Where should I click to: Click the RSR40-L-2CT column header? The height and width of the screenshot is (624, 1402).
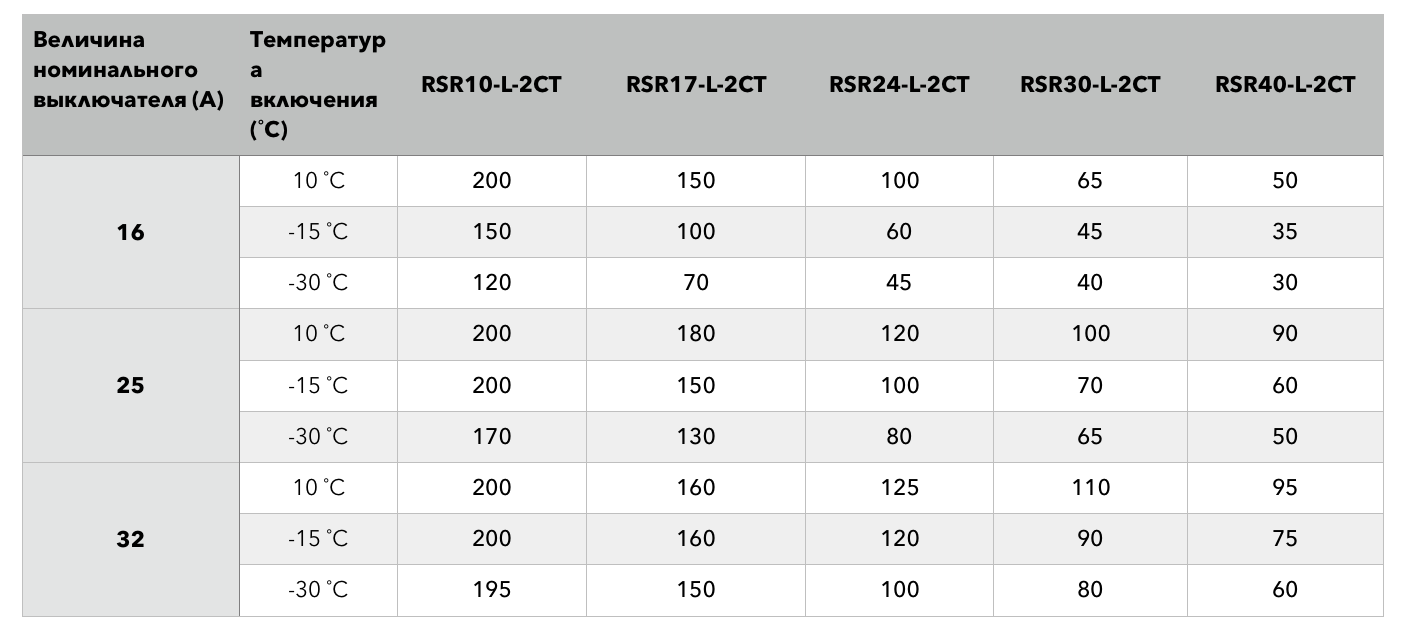[1285, 85]
